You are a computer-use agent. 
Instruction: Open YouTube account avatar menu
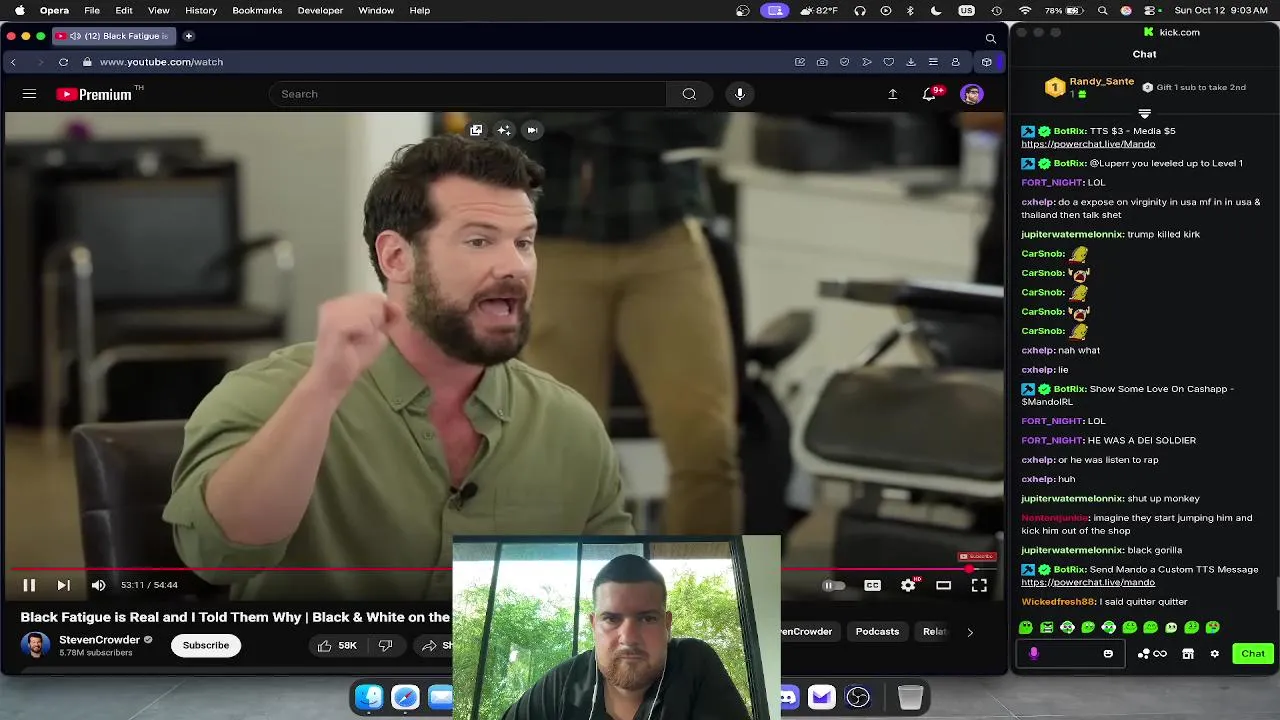[x=971, y=94]
